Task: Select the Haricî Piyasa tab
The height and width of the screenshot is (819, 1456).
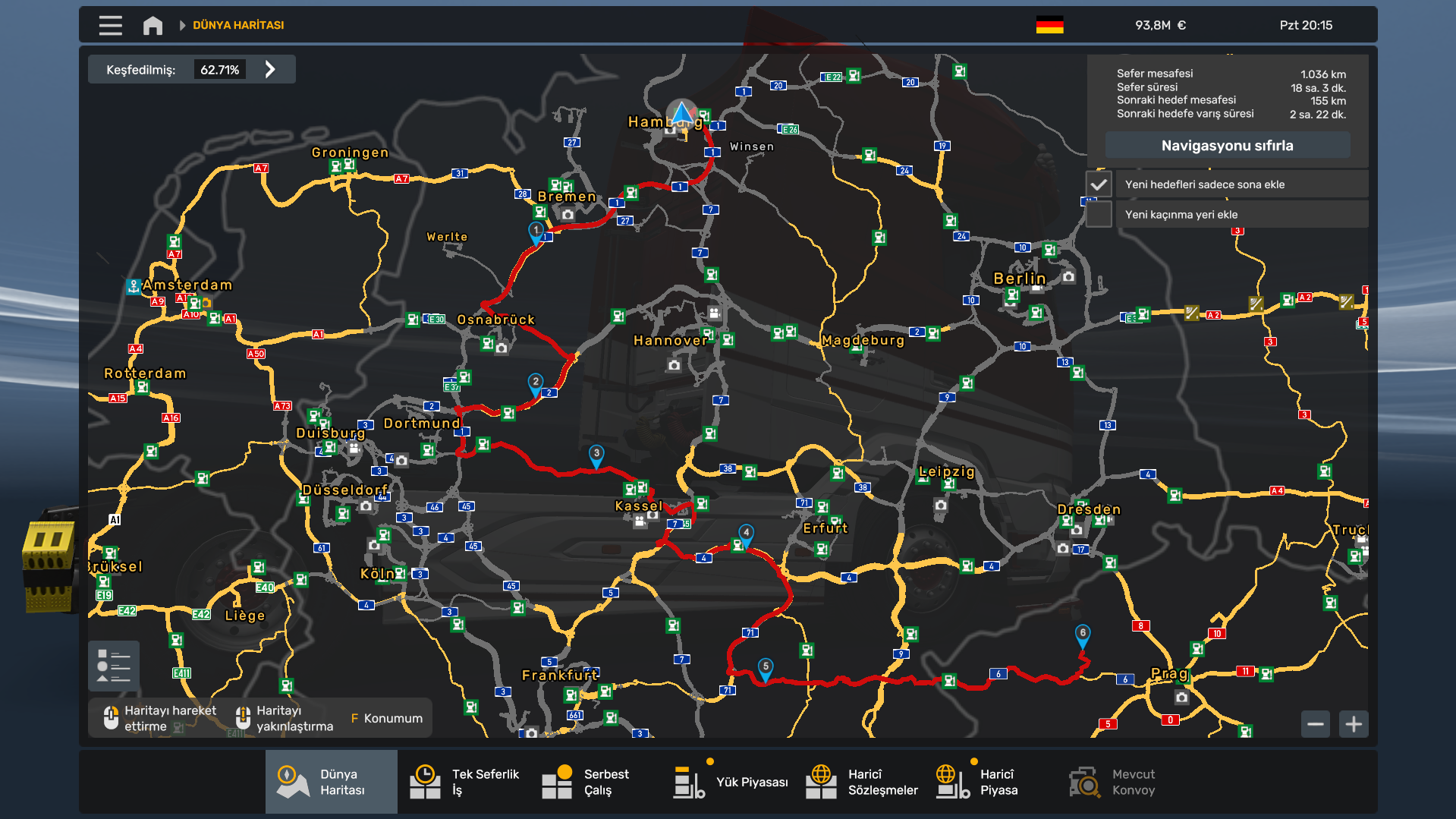Action: pos(978,782)
